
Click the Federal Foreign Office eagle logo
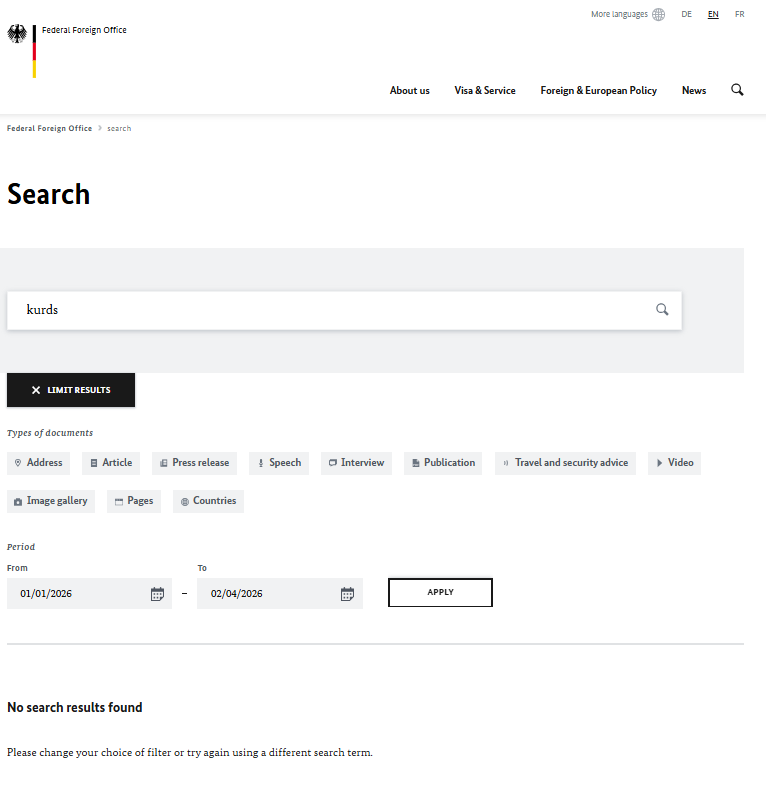18,35
